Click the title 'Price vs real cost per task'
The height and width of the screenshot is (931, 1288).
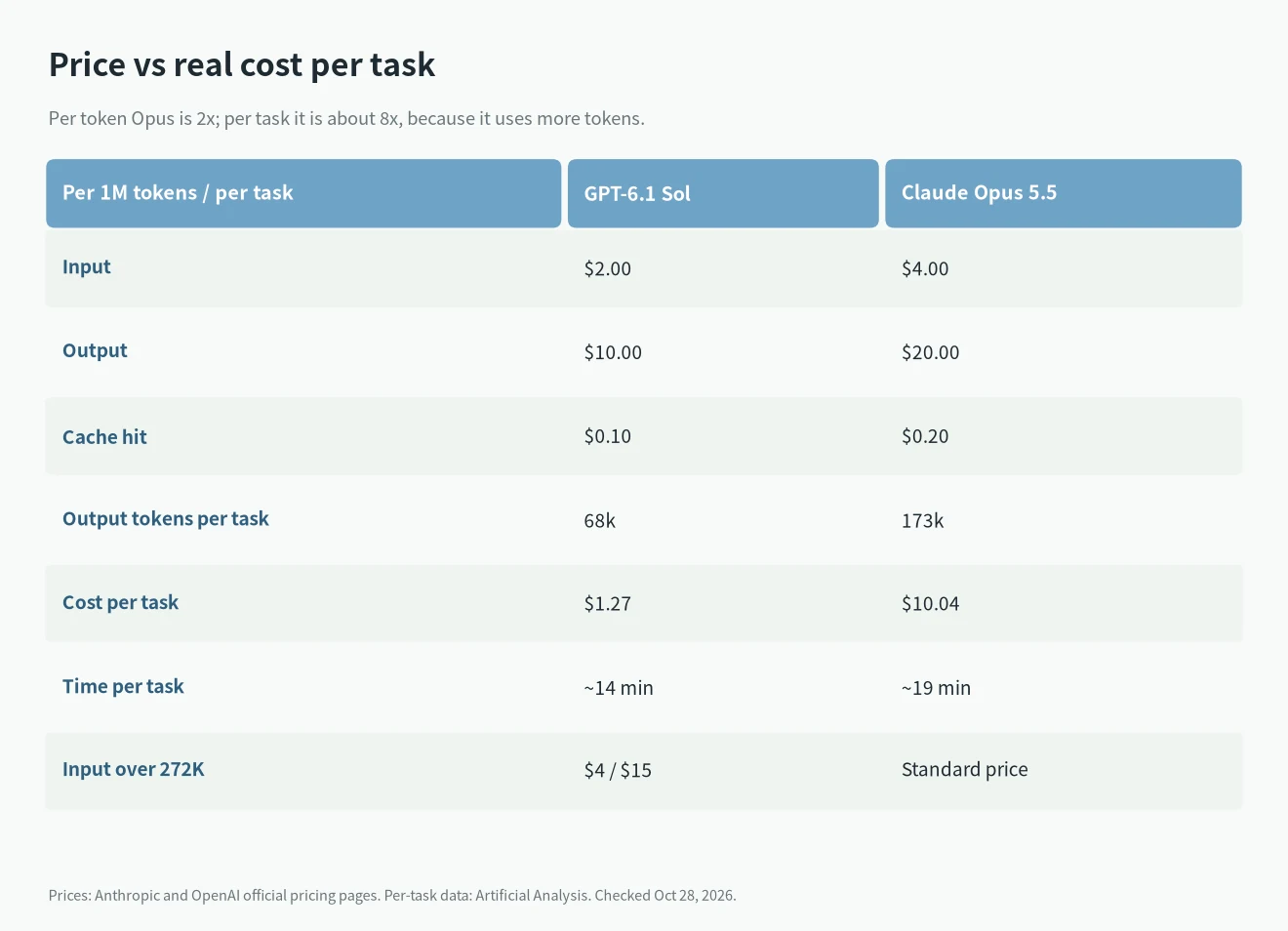[x=242, y=64]
